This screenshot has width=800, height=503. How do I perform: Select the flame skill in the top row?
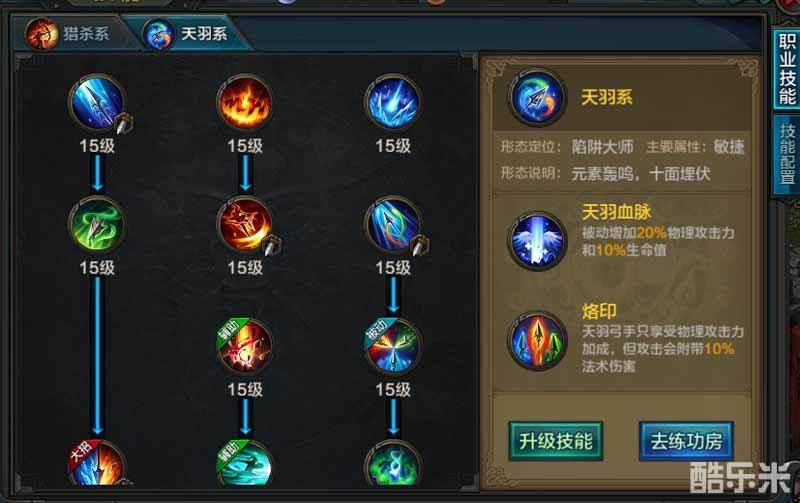coord(245,102)
